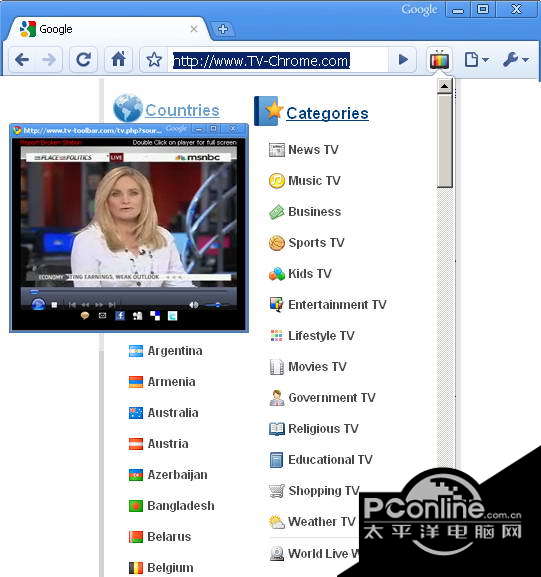Select Azerbaijan in the countries list
Image resolution: width=541 pixels, height=577 pixels.
(x=177, y=475)
